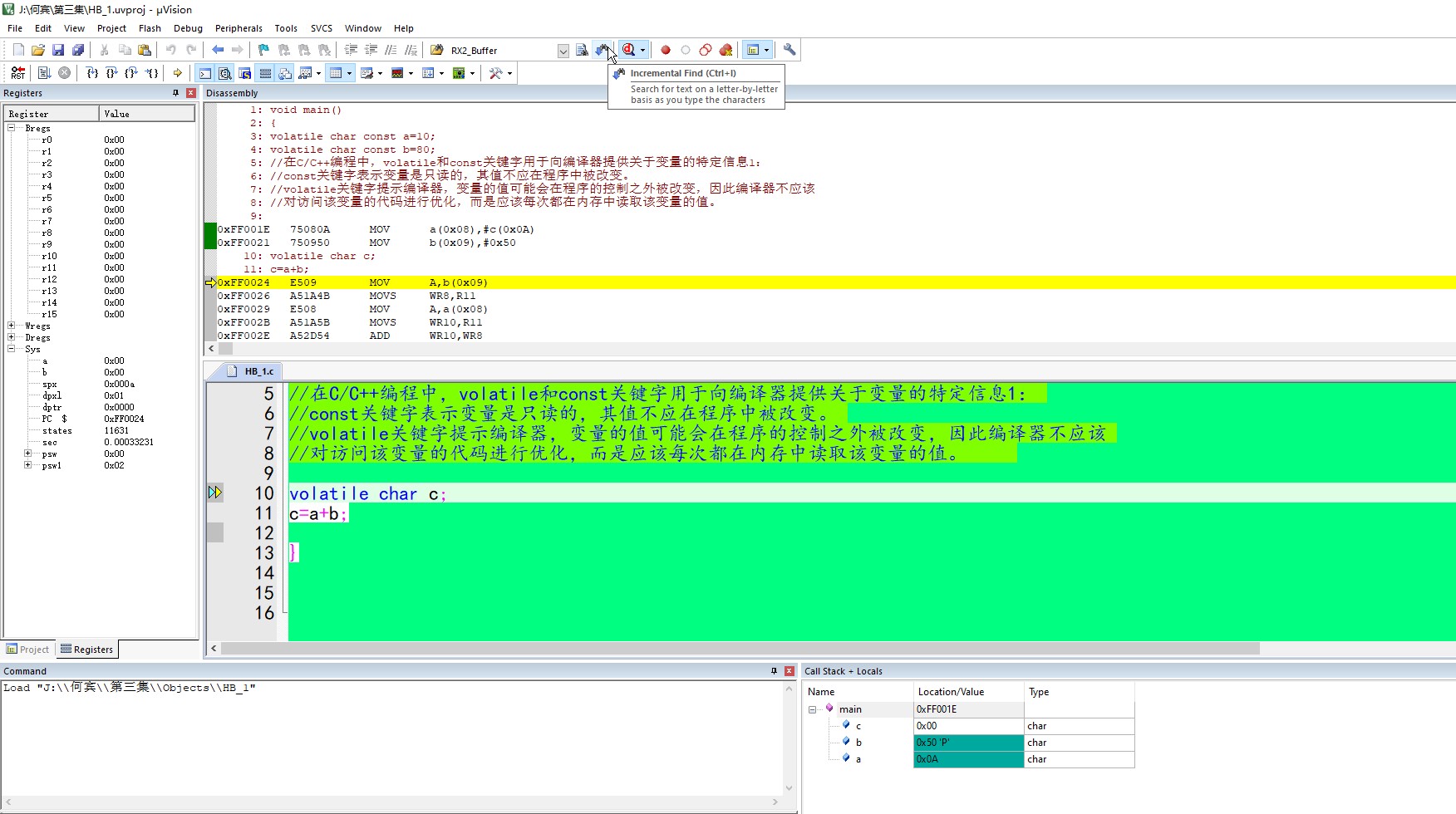This screenshot has height=814, width=1456.
Task: Toggle the Registers Window toolbar button
Action: click(265, 73)
